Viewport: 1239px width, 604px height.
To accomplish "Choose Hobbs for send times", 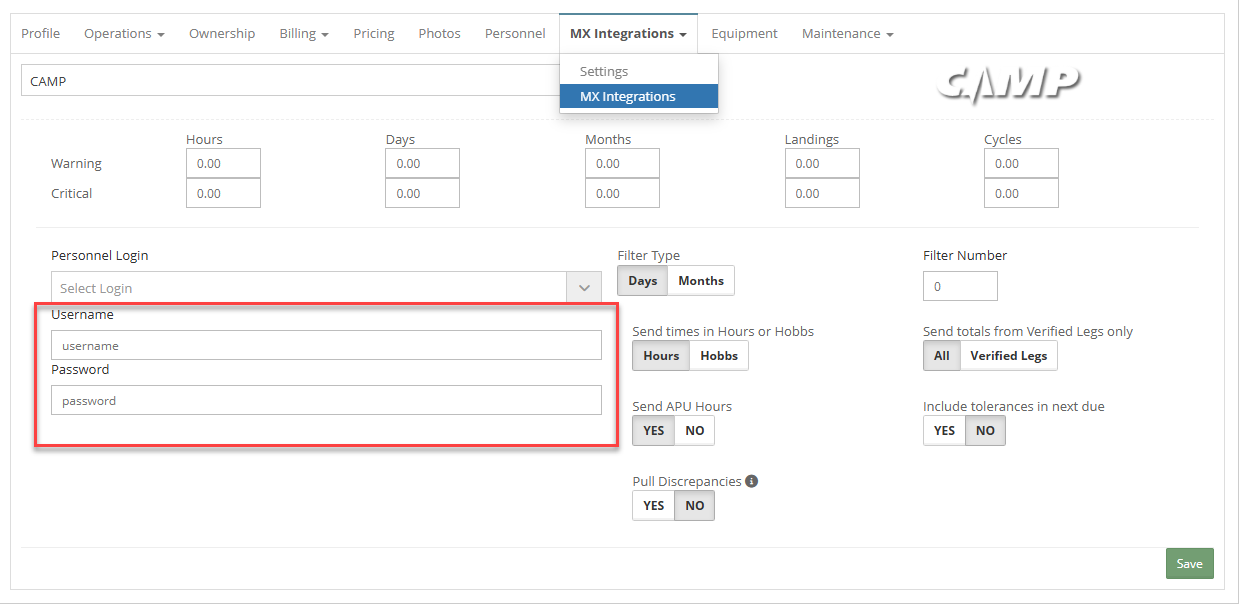I will click(719, 356).
